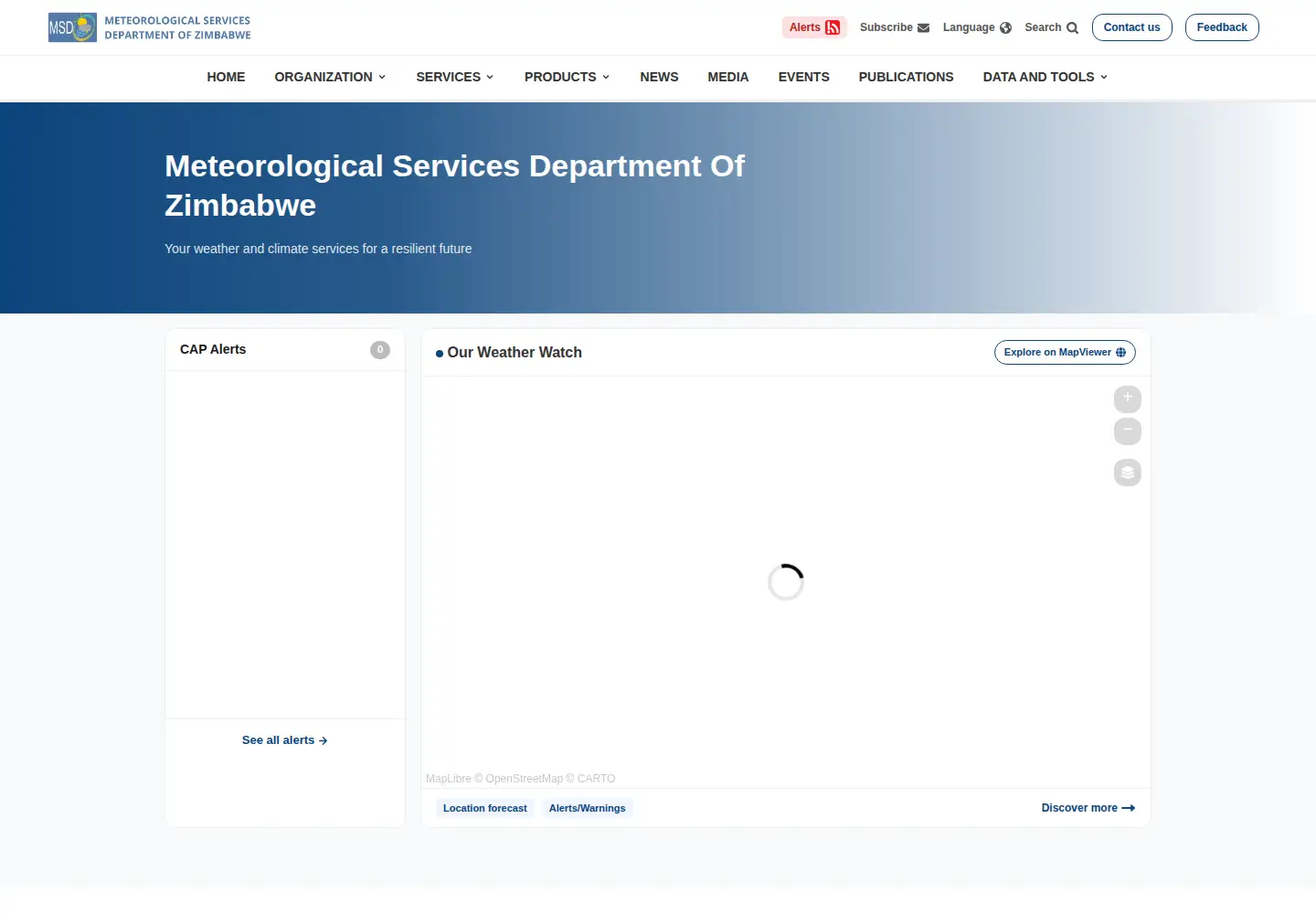
Task: Open the News page
Action: pos(659,77)
